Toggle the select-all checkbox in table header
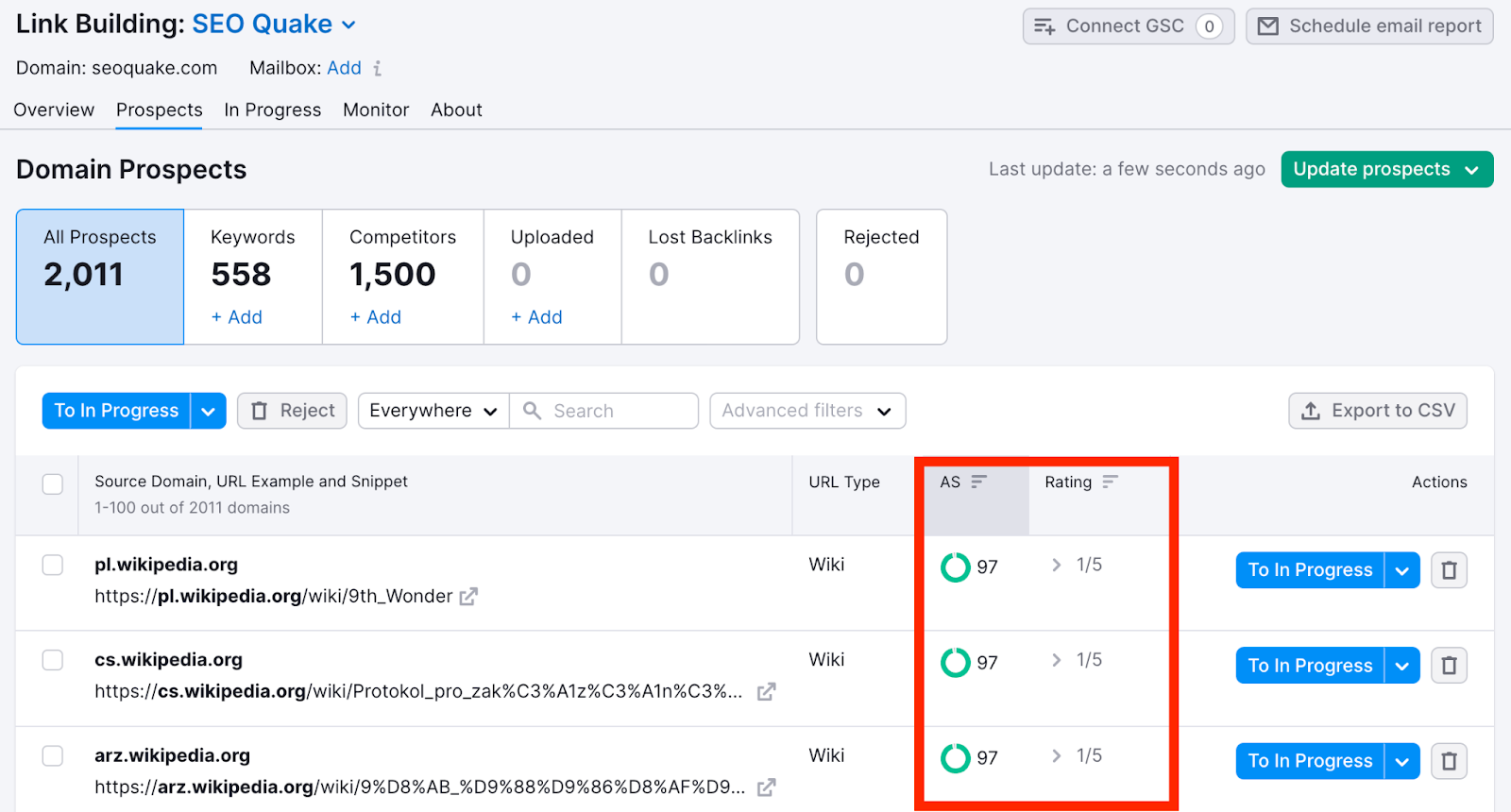This screenshot has width=1511, height=812. click(53, 484)
